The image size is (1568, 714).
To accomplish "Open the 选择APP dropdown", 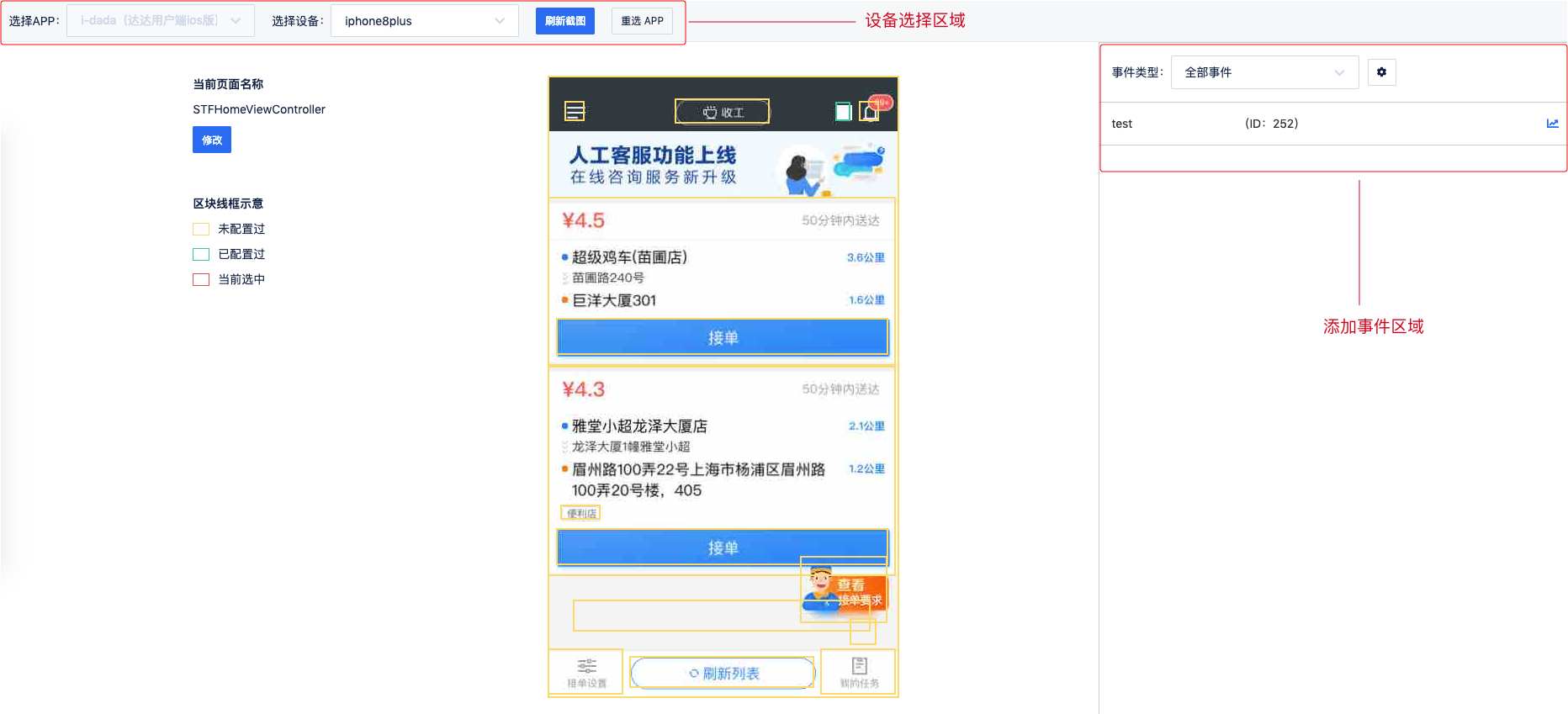I will [161, 21].
